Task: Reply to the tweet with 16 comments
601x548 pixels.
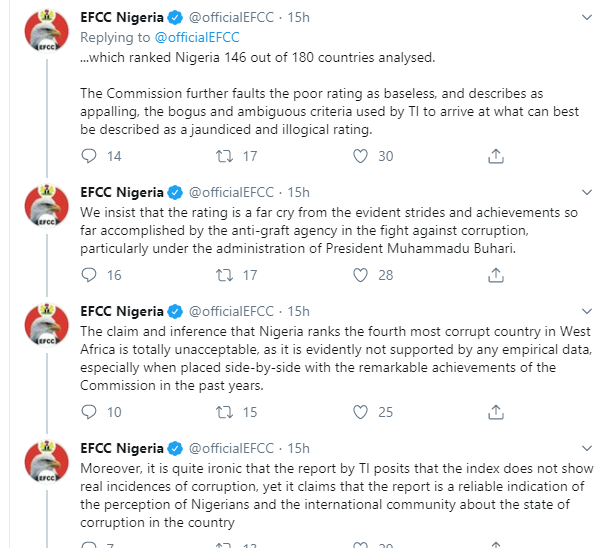Action: [89, 275]
